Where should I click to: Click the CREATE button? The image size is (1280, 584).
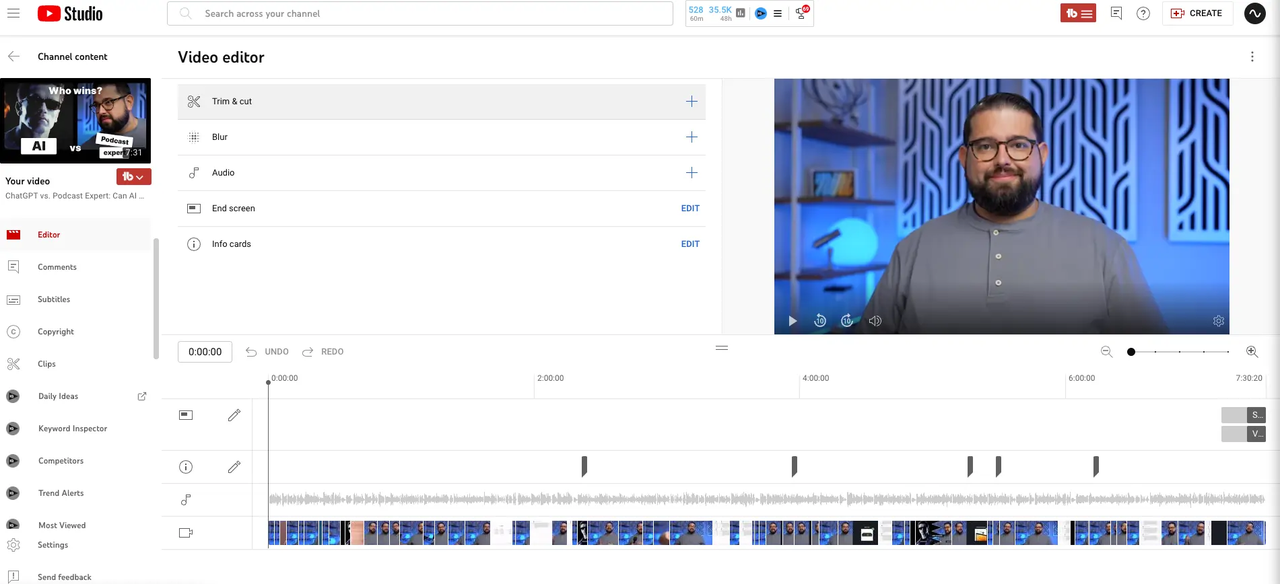click(1196, 13)
